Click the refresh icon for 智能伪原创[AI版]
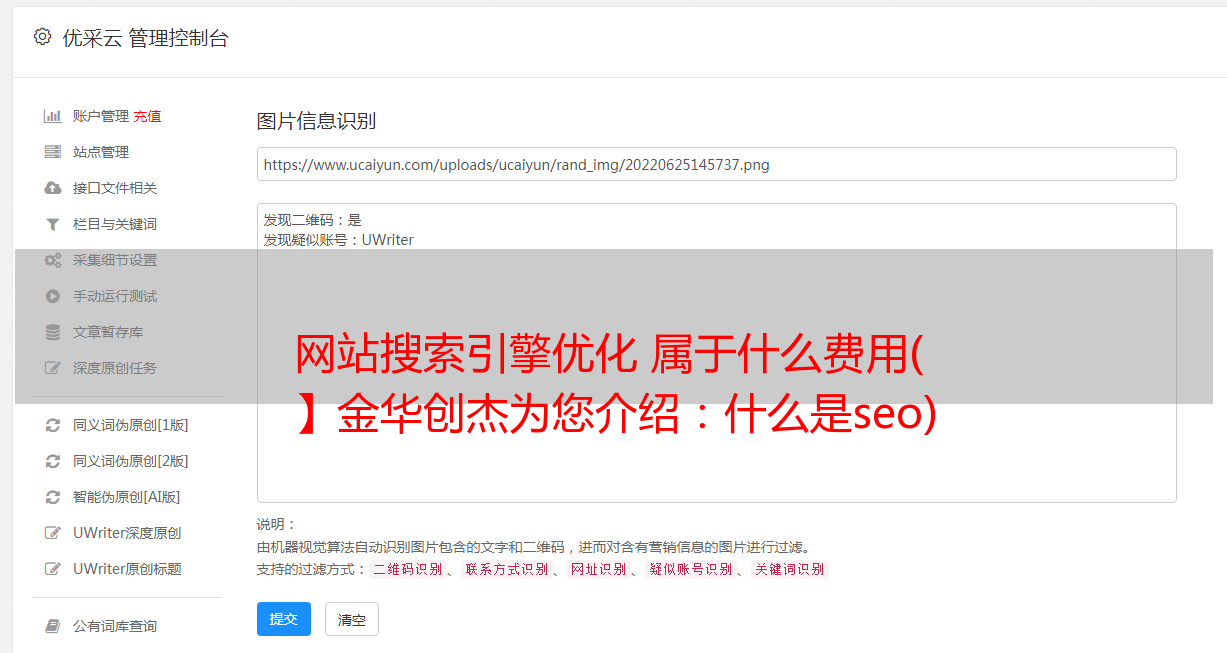1227x653 pixels. 53,497
